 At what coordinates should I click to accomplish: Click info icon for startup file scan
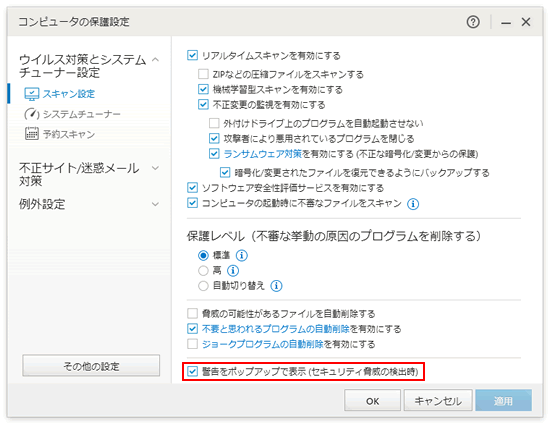point(413,204)
